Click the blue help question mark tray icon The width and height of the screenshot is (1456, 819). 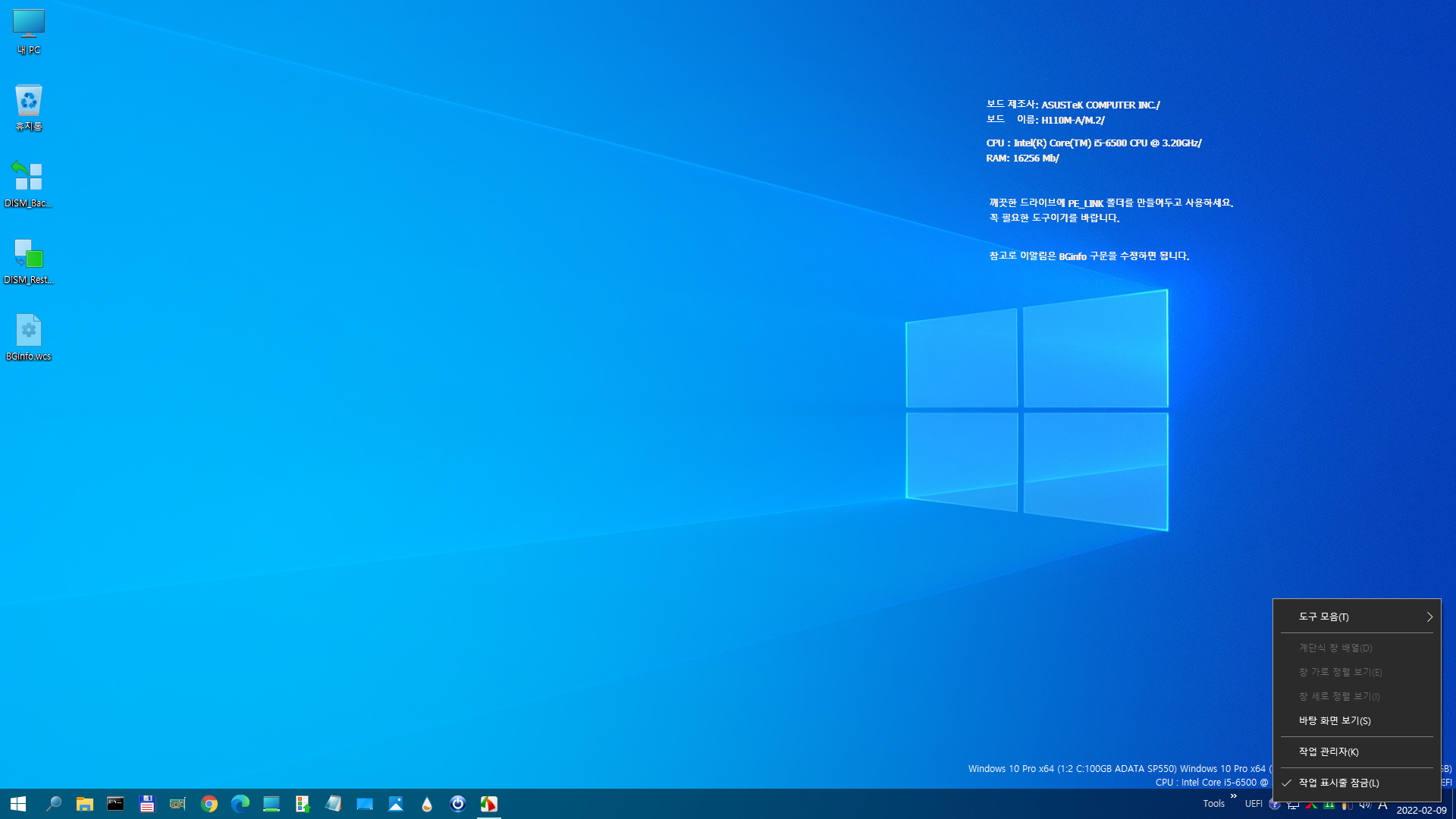(1275, 805)
